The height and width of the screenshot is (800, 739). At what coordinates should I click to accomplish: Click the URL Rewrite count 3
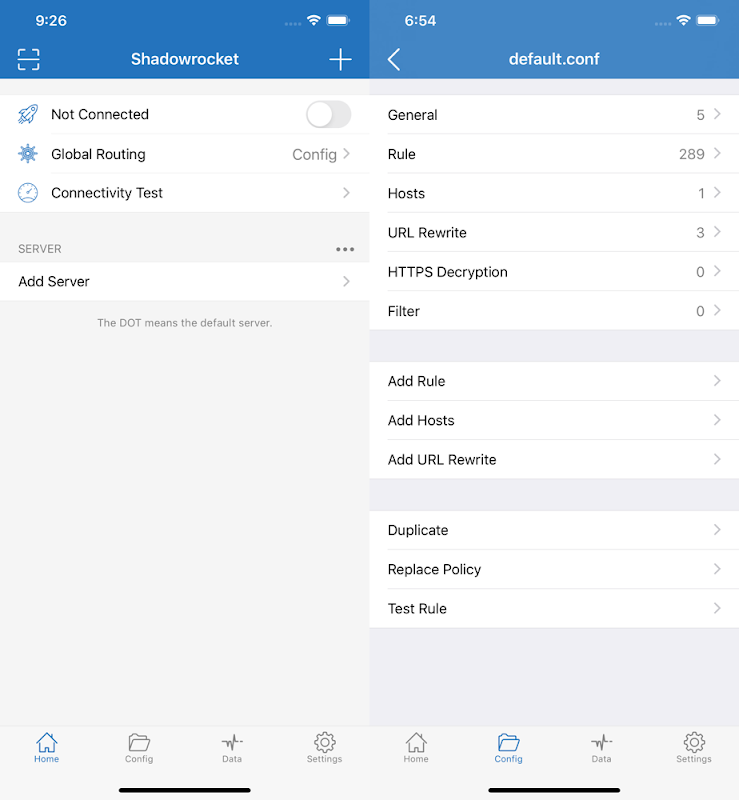pos(700,233)
